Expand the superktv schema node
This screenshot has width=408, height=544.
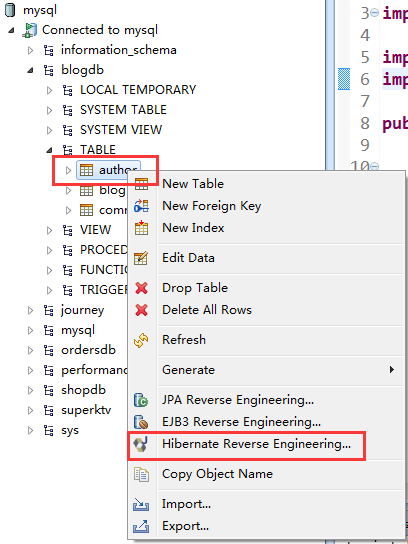point(31,410)
